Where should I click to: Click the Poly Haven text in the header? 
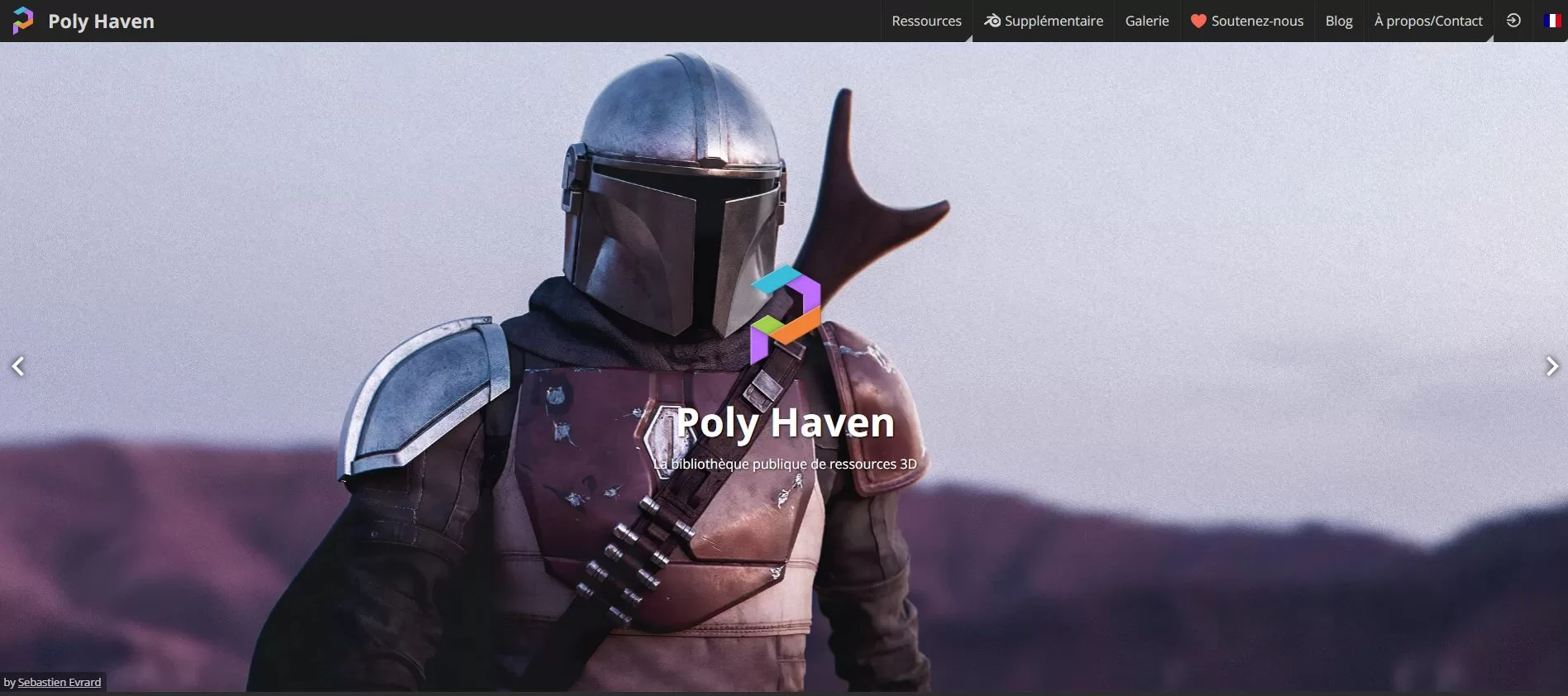[101, 21]
